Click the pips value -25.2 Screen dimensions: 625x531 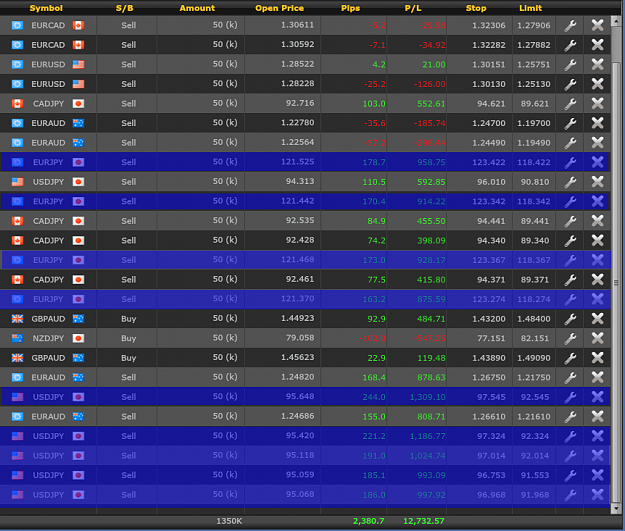pyautogui.click(x=375, y=84)
